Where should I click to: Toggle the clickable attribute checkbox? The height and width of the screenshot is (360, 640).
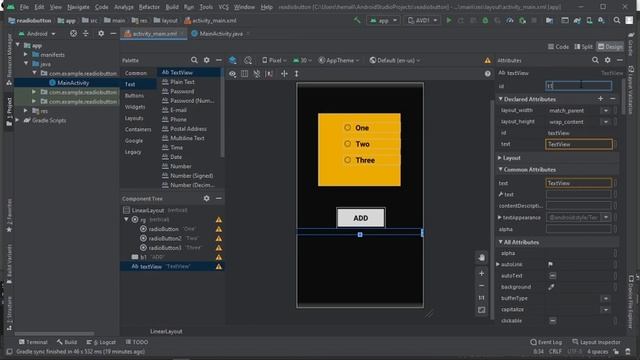[552, 321]
